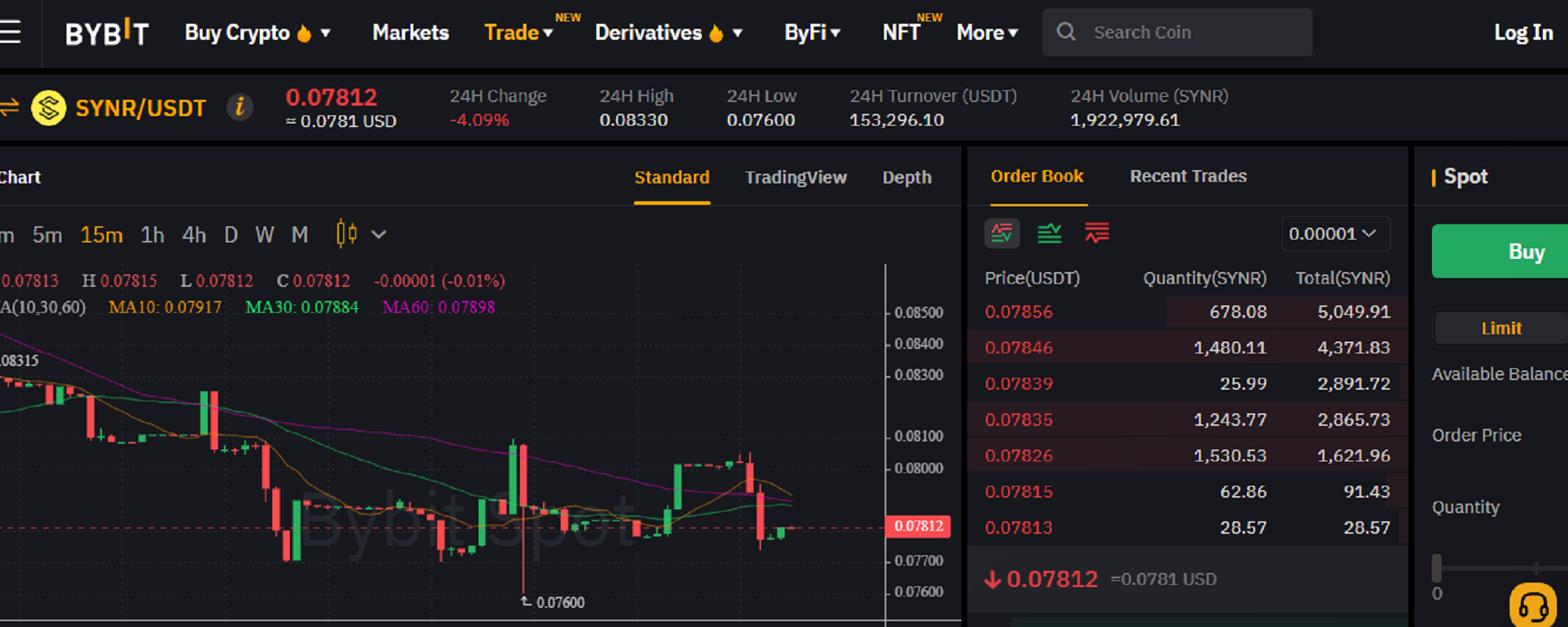Click the 24H Change -4.09% value

479,120
